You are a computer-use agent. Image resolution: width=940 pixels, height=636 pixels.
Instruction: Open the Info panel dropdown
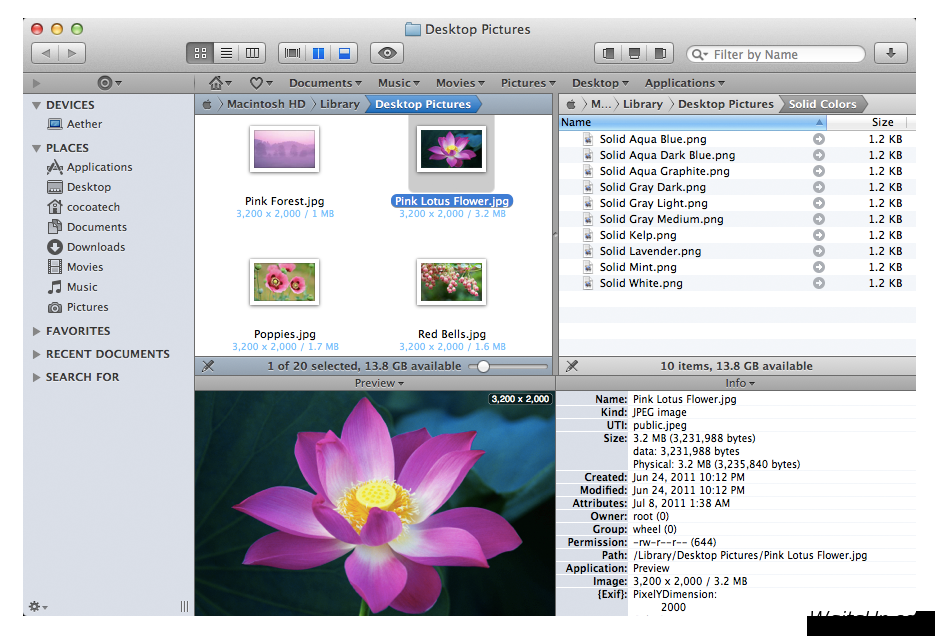coord(740,383)
